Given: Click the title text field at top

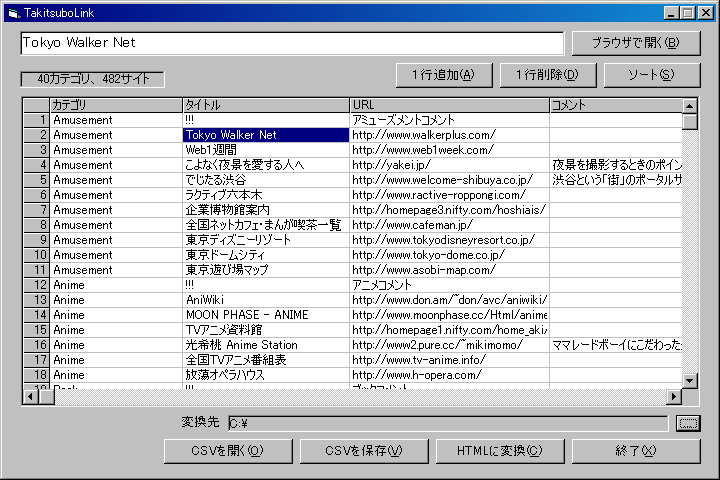Looking at the screenshot, I should coord(292,43).
